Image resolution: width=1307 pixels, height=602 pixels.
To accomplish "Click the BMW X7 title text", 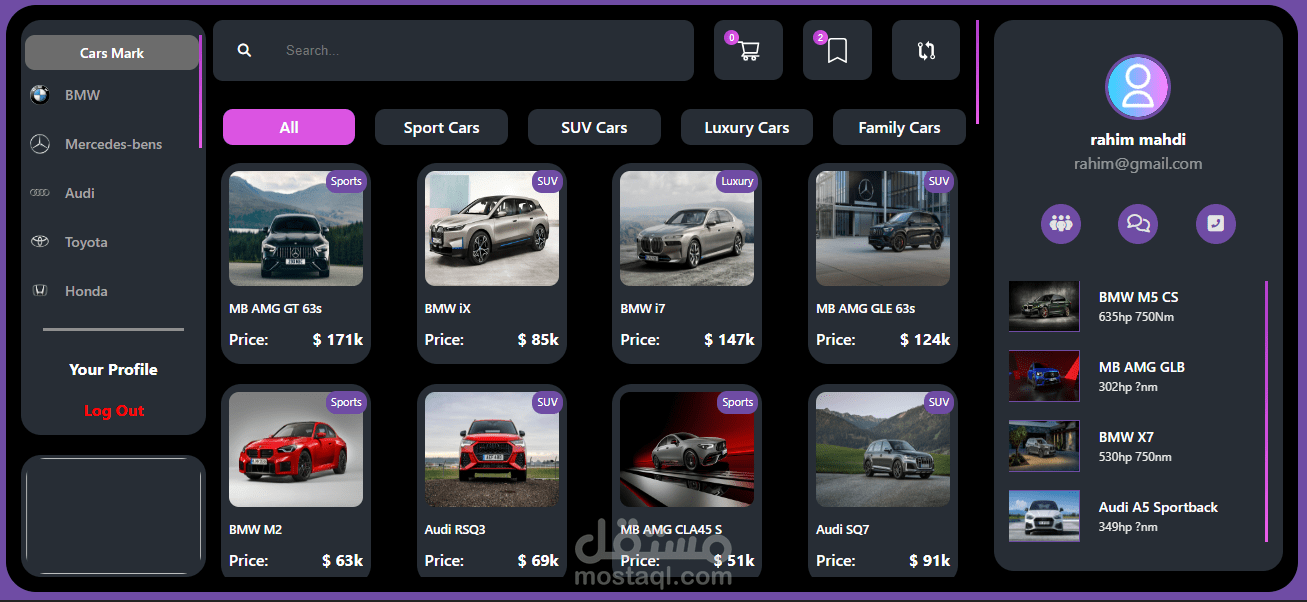I will click(1126, 437).
